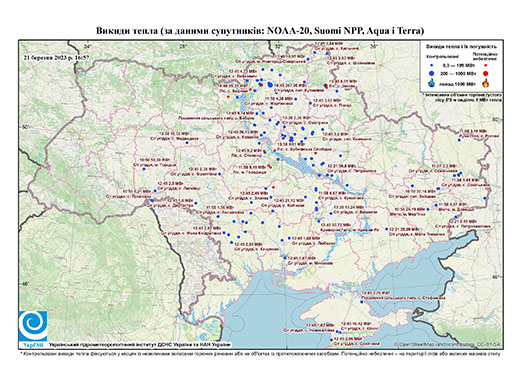The width and height of the screenshot is (520, 368).
Task: Click the small red dot legend icon
Action: [485, 66]
